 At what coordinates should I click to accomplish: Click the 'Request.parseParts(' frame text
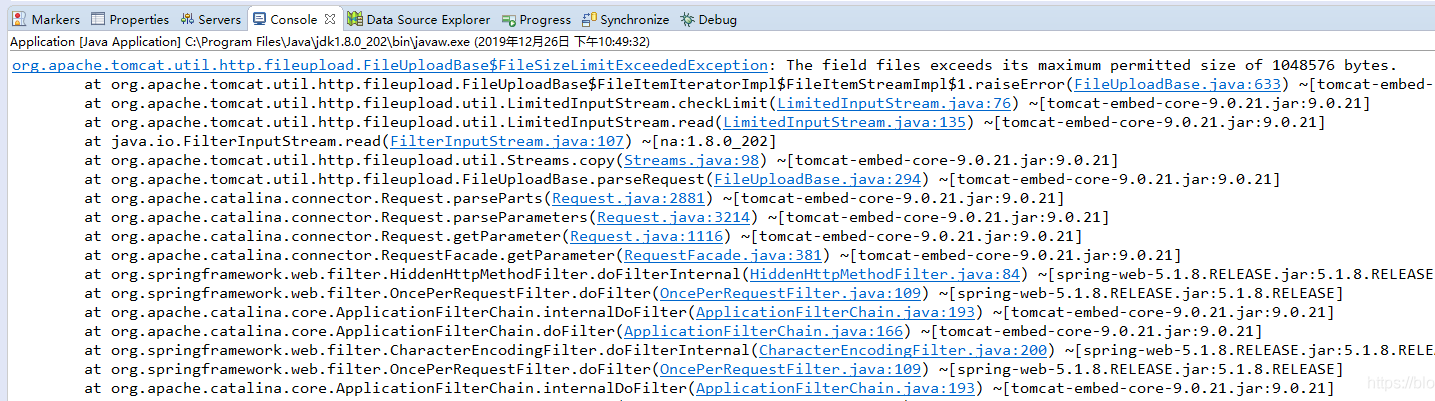(467, 198)
